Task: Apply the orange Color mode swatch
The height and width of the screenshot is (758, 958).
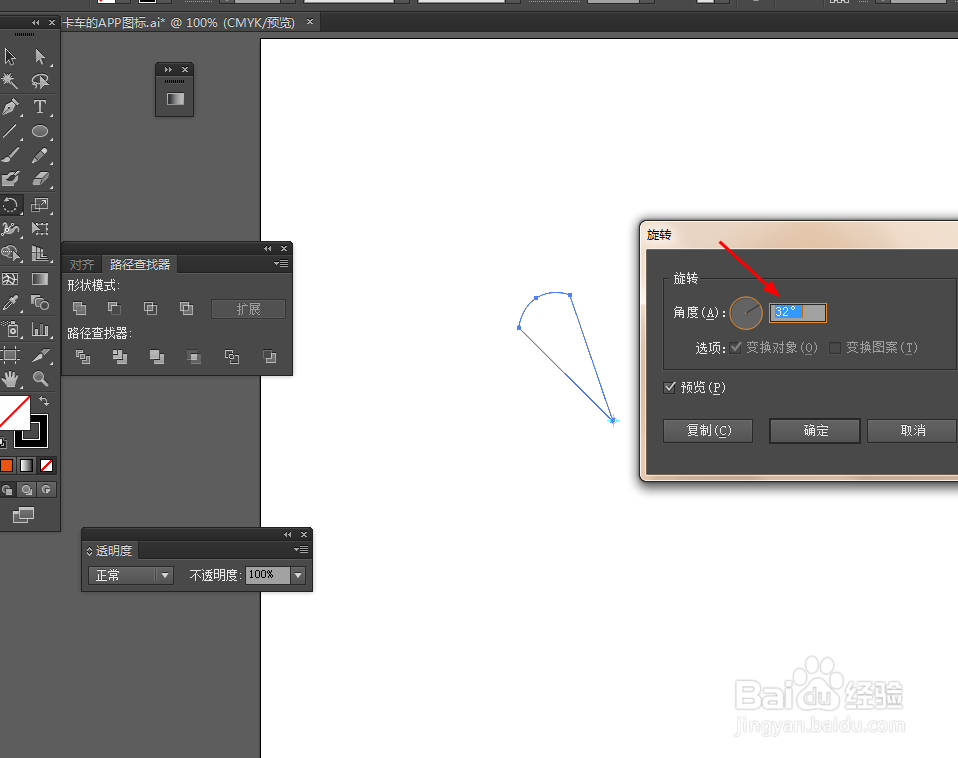Action: coord(7,465)
